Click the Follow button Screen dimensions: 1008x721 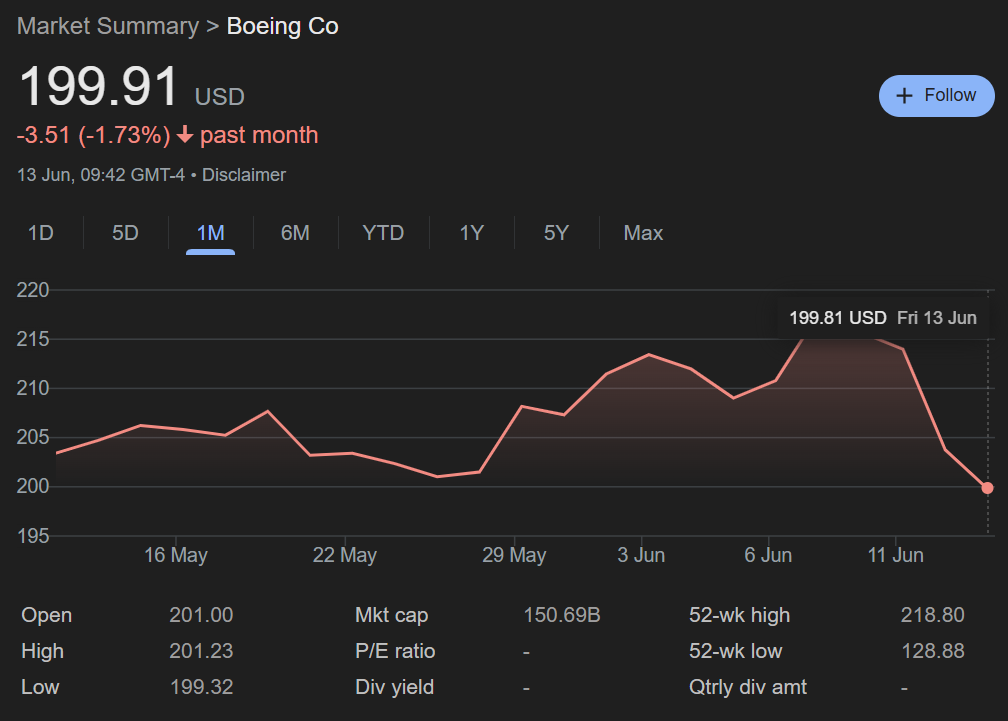tap(936, 96)
